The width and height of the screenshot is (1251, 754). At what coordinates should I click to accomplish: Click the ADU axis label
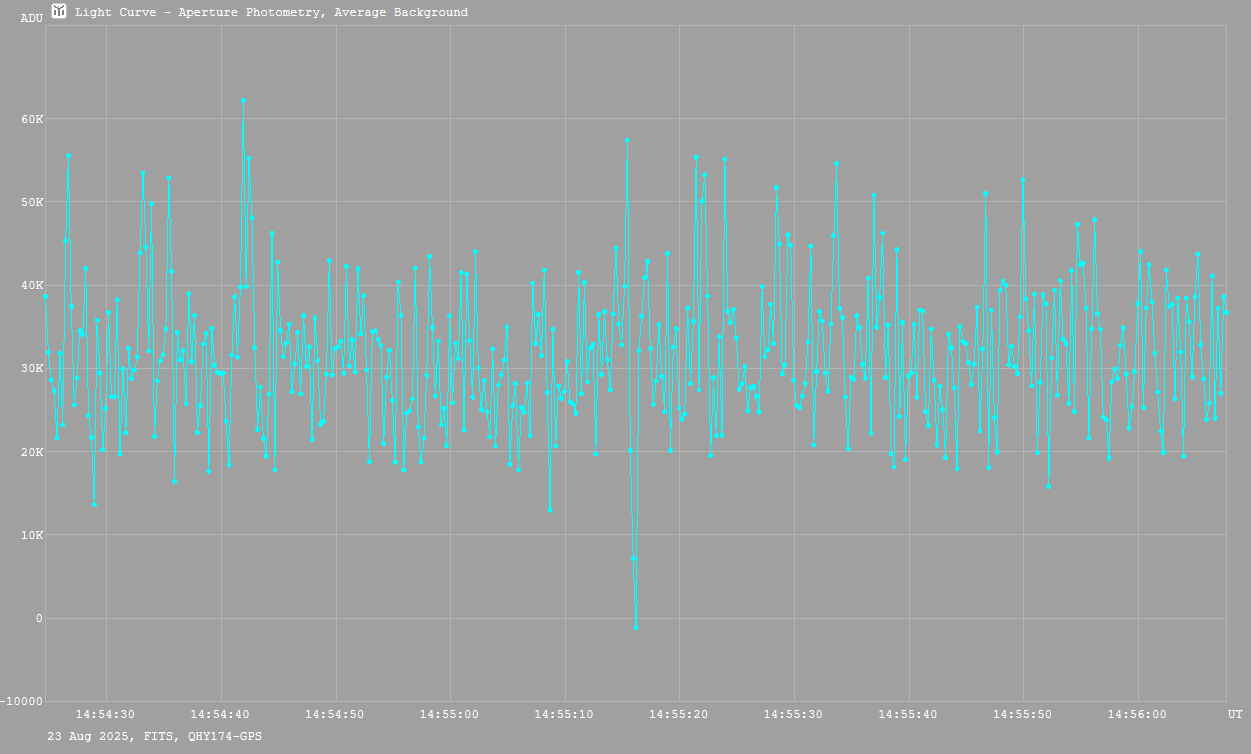click(31, 18)
